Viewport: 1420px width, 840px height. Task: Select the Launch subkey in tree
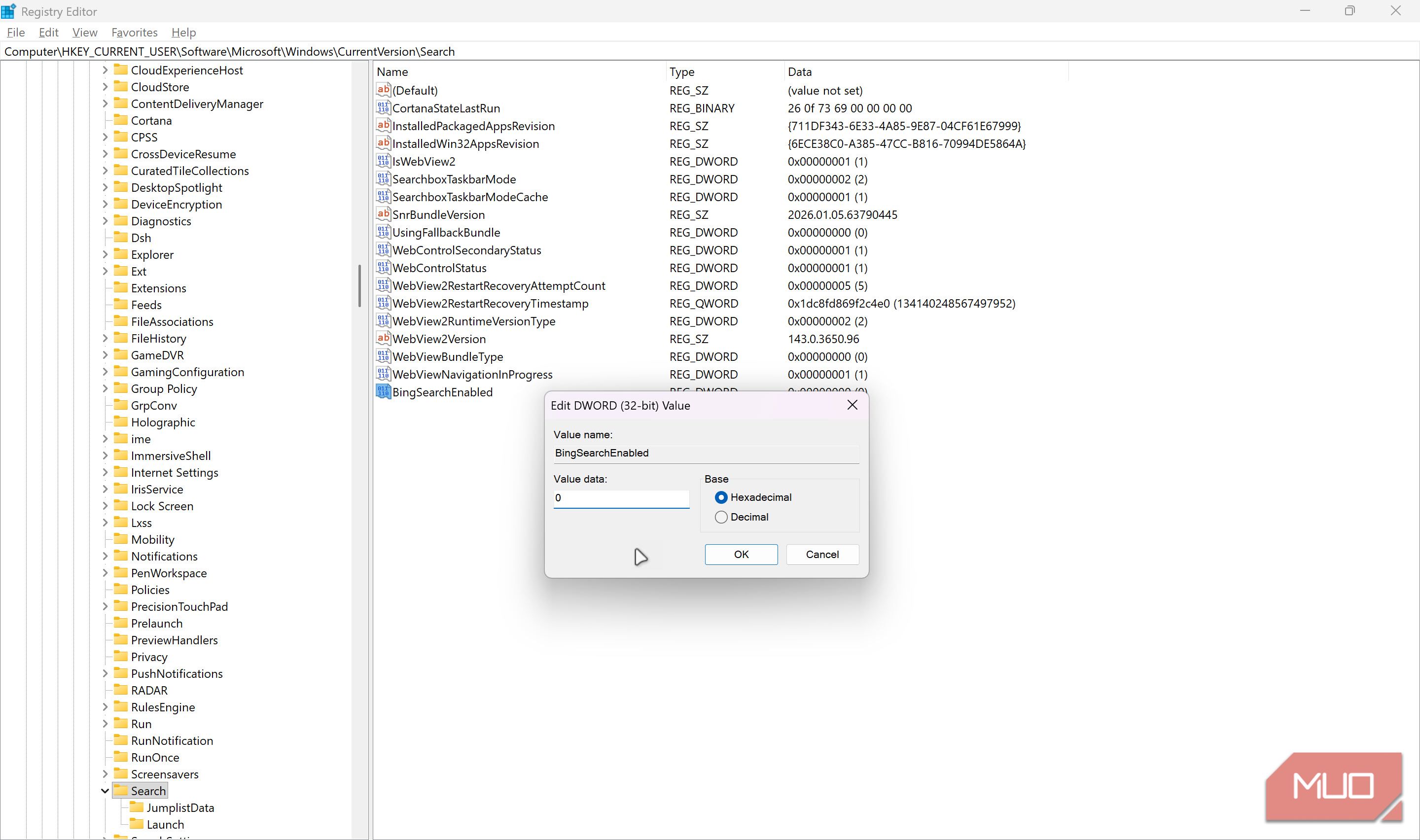pos(165,824)
